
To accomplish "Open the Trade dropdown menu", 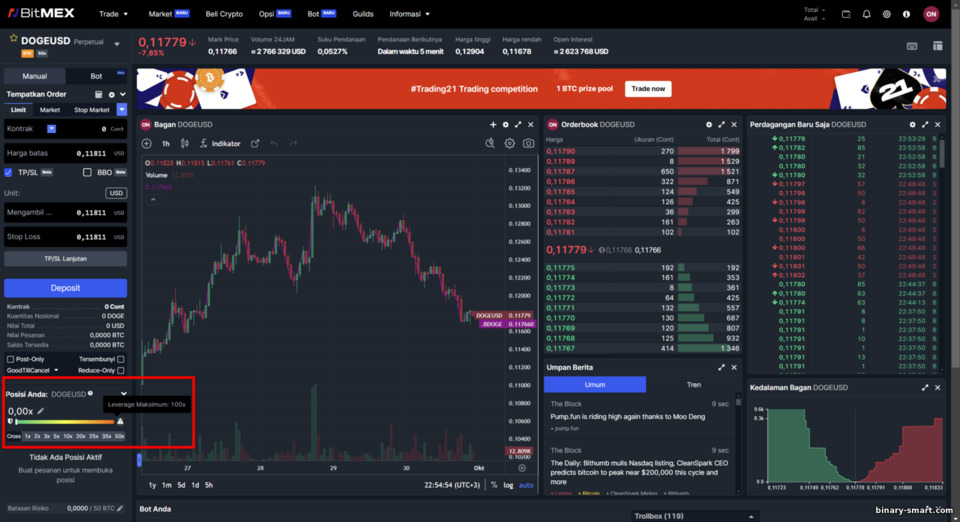I will pos(113,13).
